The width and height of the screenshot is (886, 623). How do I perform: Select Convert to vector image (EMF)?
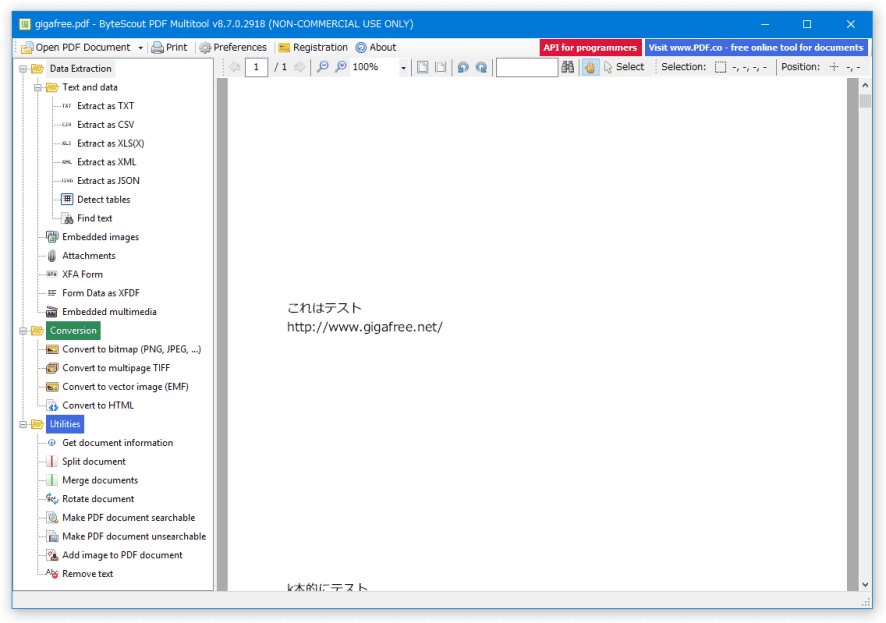125,387
